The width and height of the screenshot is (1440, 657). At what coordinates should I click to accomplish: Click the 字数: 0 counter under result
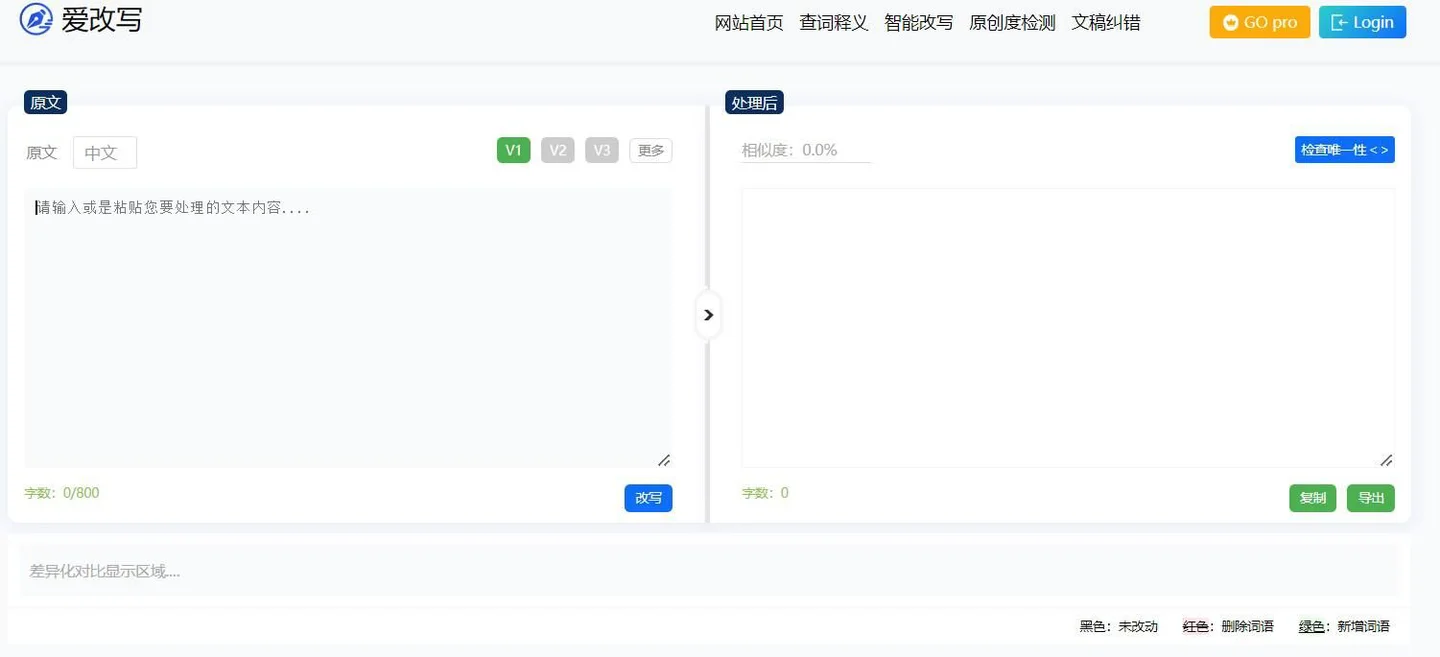765,493
